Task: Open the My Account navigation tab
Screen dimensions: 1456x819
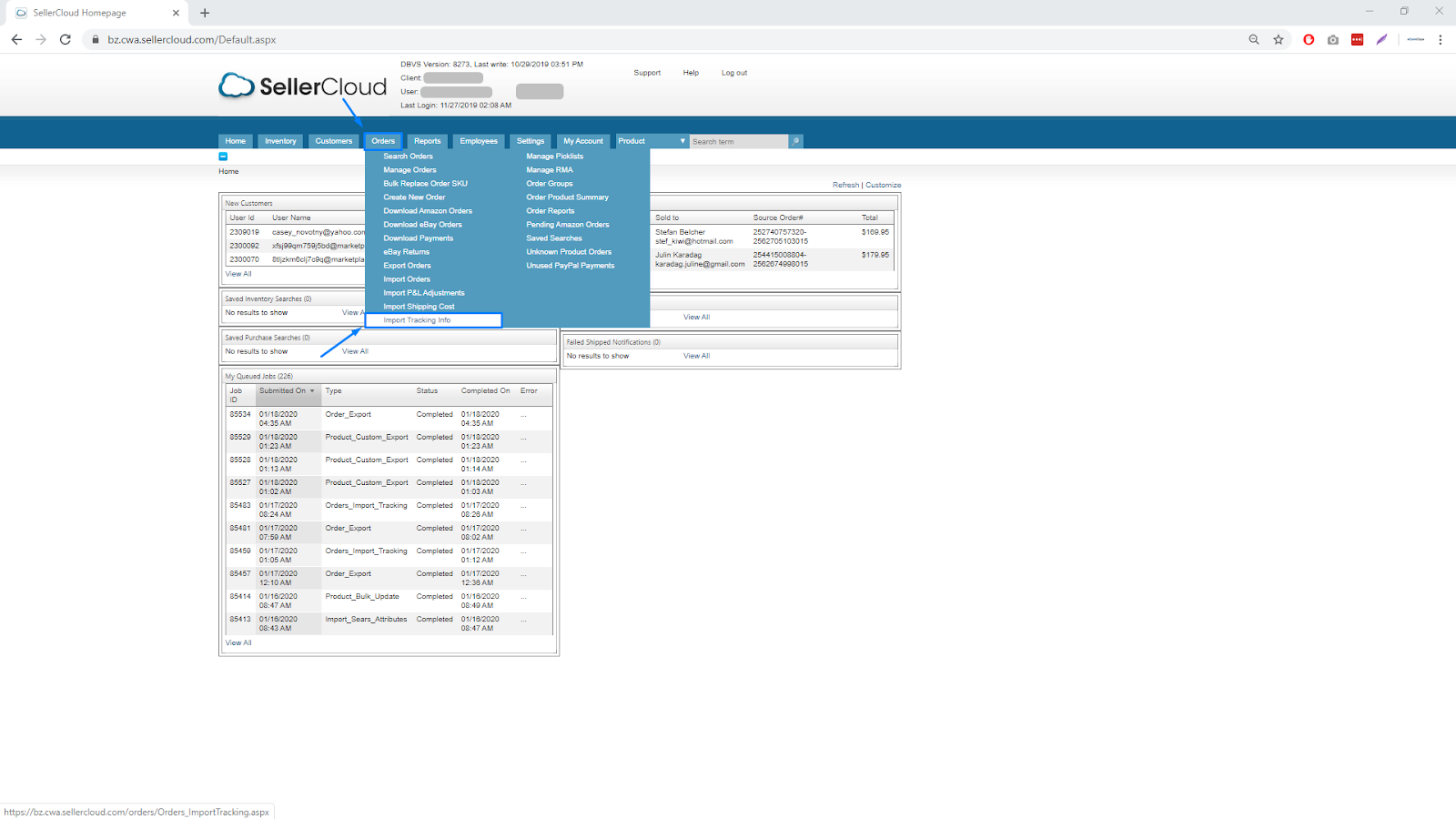Action: tap(583, 141)
